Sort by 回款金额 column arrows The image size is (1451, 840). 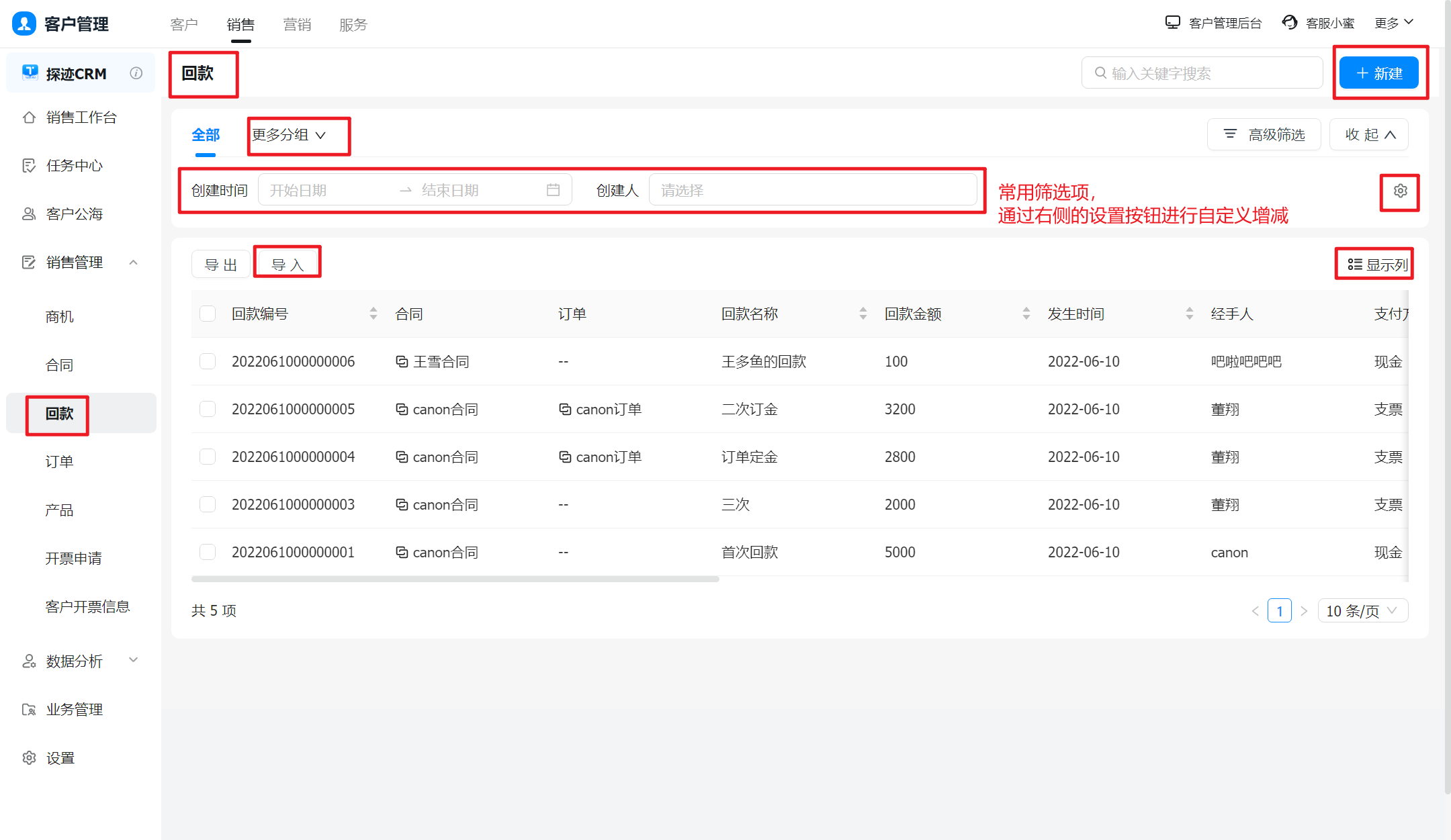[x=1026, y=314]
